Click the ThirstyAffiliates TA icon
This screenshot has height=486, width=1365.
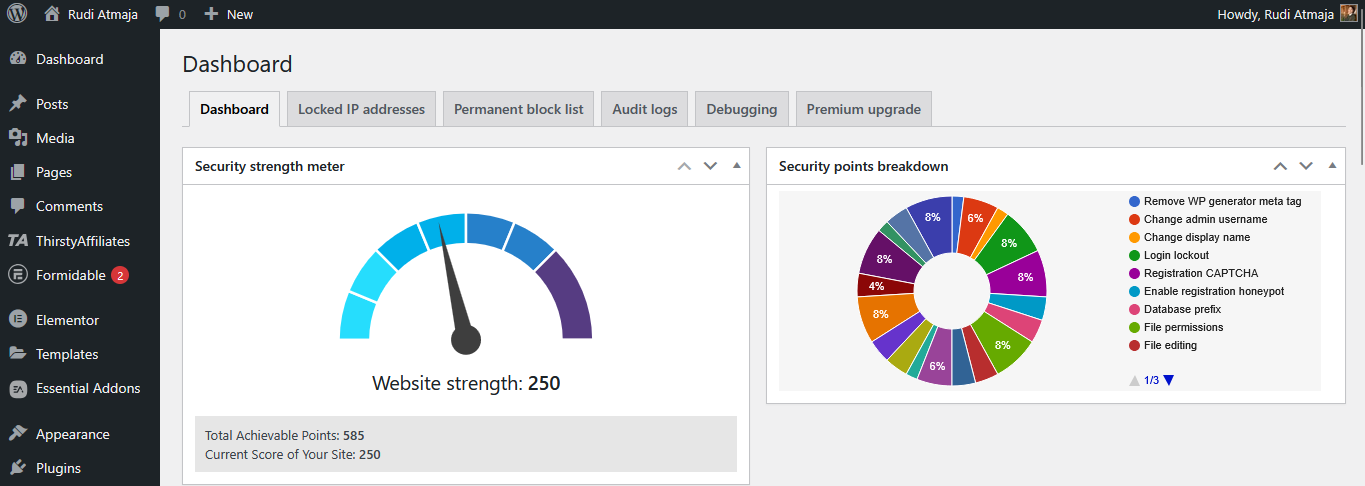[x=17, y=241]
